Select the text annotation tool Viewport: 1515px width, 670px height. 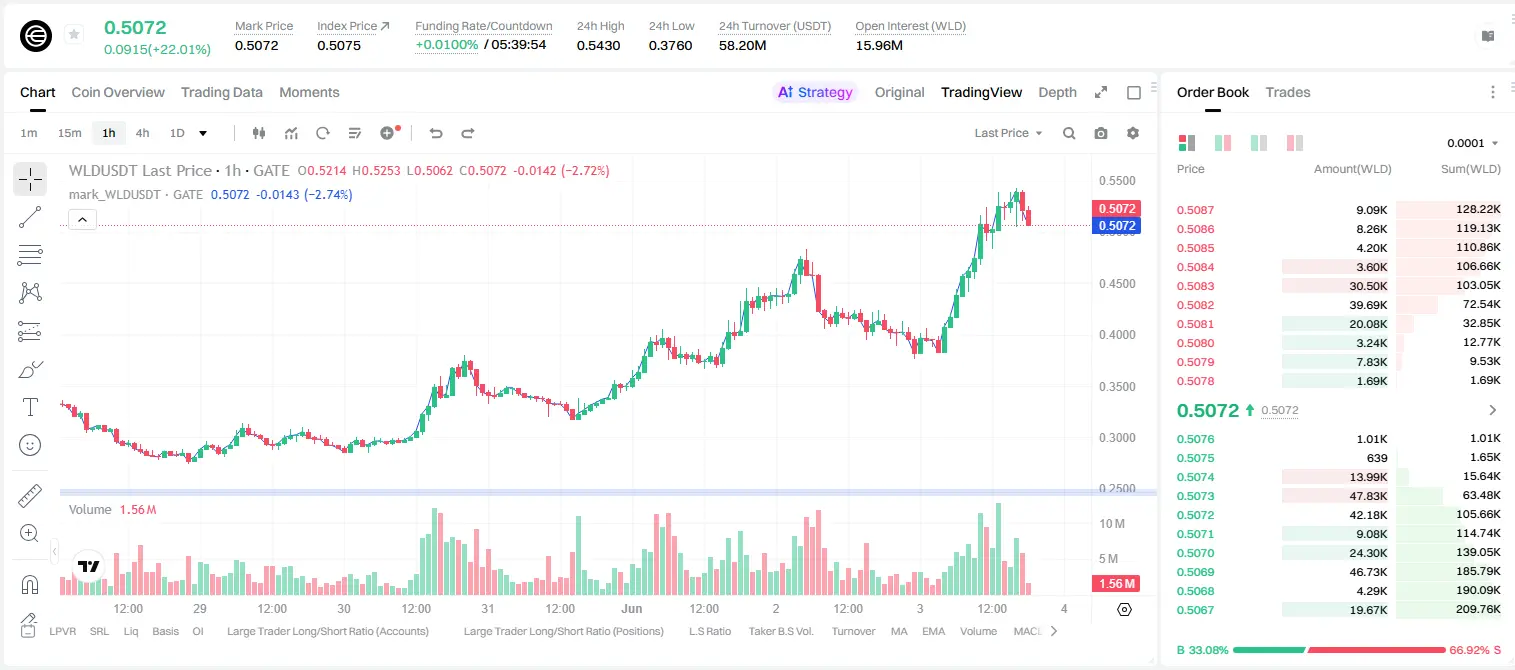pyautogui.click(x=30, y=407)
